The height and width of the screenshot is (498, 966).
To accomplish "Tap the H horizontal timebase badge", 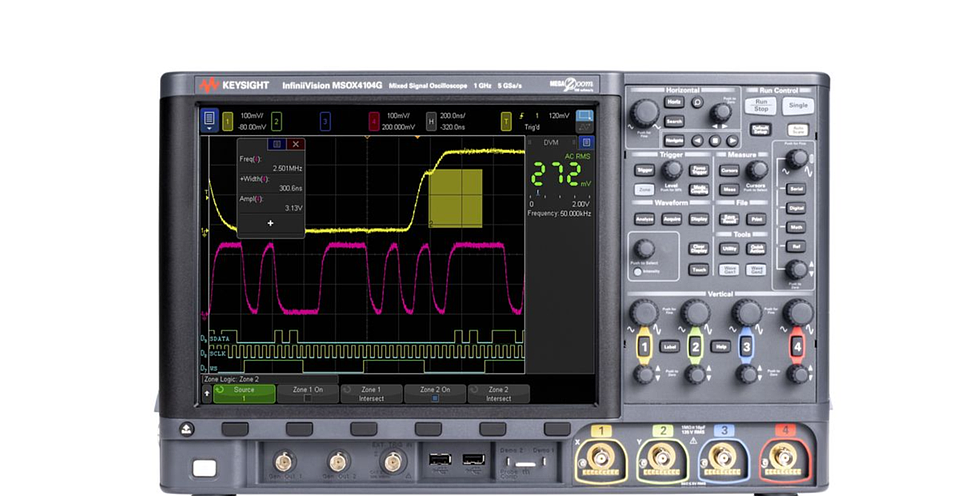I will [x=432, y=121].
